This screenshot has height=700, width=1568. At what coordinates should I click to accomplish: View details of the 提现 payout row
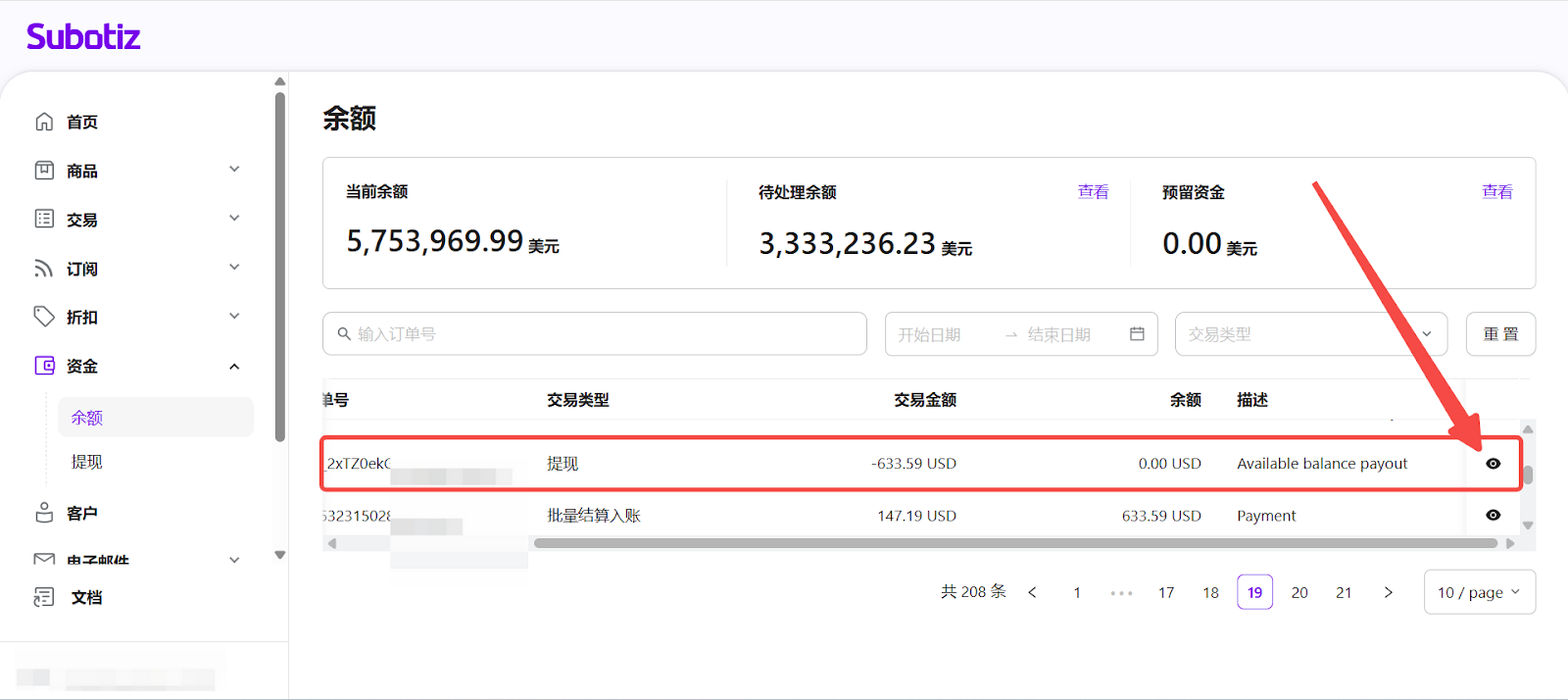pyautogui.click(x=1493, y=464)
